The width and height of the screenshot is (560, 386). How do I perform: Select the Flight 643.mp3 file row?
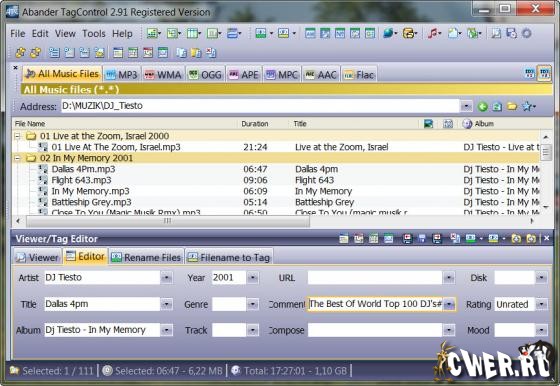275,180
